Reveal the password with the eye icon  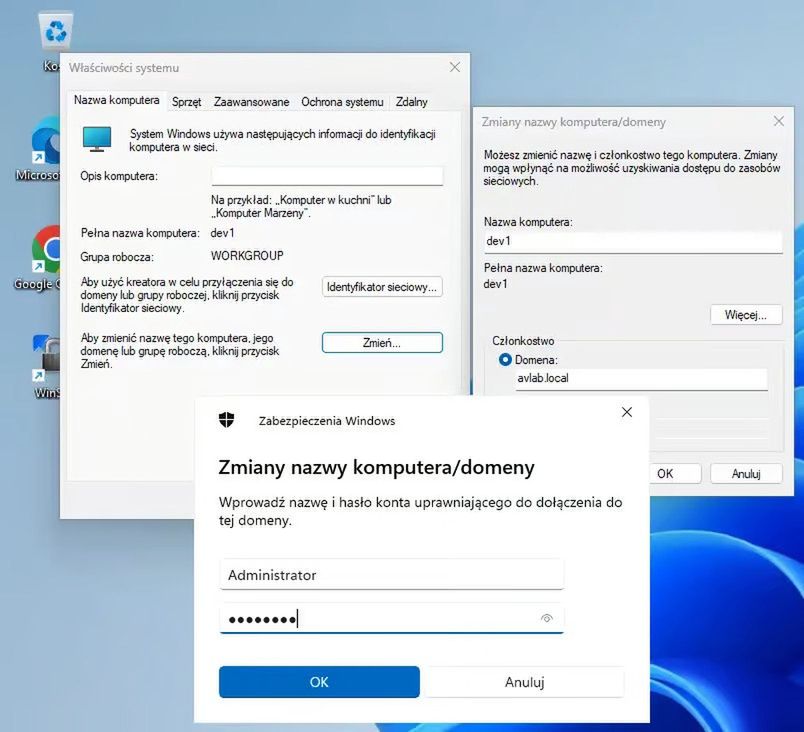click(x=547, y=618)
